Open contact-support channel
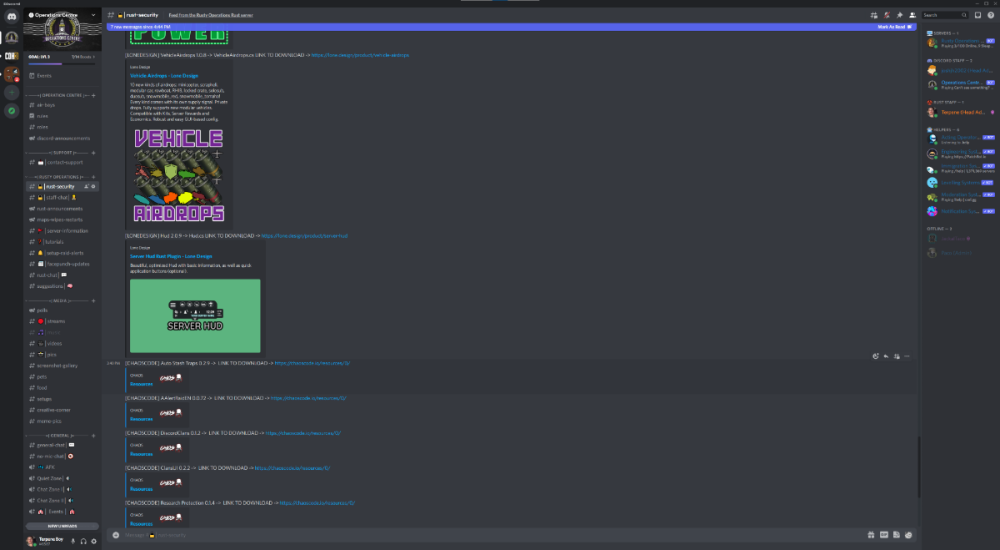This screenshot has height=550, width=1000. pos(62,163)
